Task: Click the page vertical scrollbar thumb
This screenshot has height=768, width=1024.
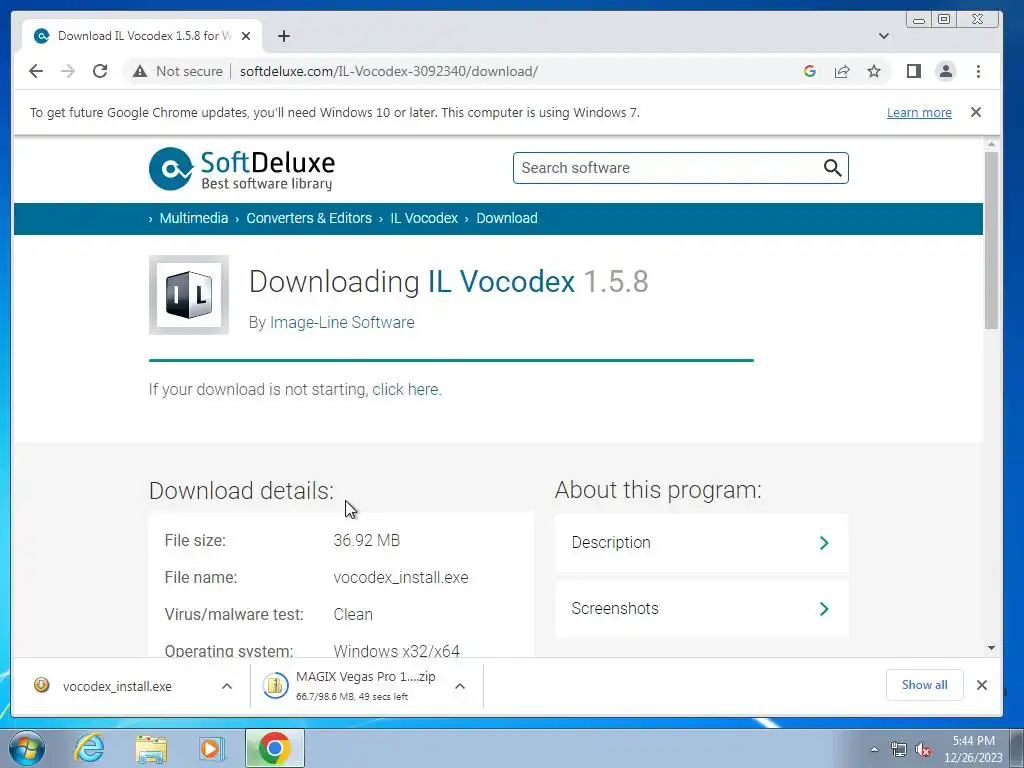Action: coord(991,239)
